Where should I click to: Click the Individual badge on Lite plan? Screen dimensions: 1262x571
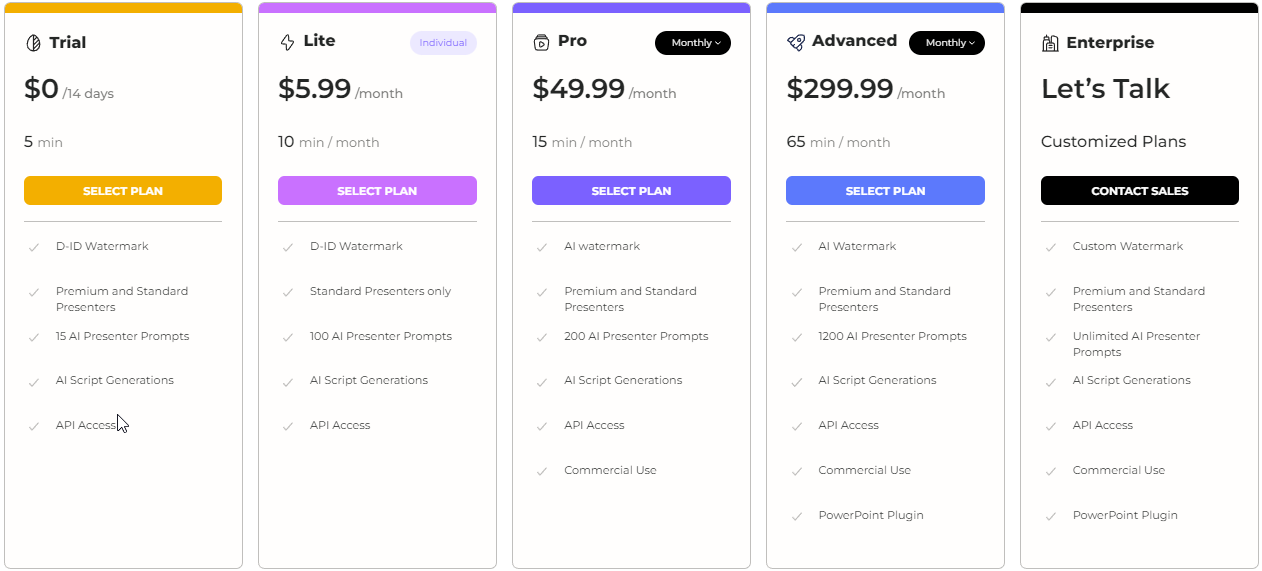point(443,43)
